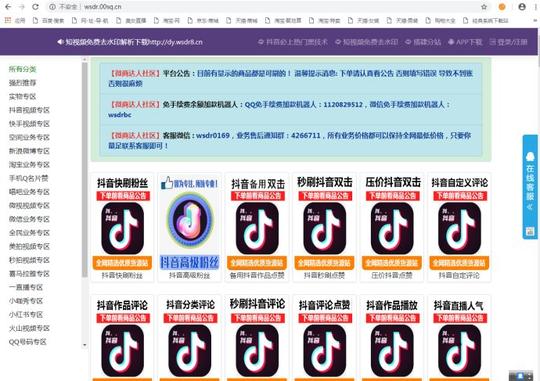Select 唱吧业务专区 category
540x381 pixels.
click(x=29, y=192)
